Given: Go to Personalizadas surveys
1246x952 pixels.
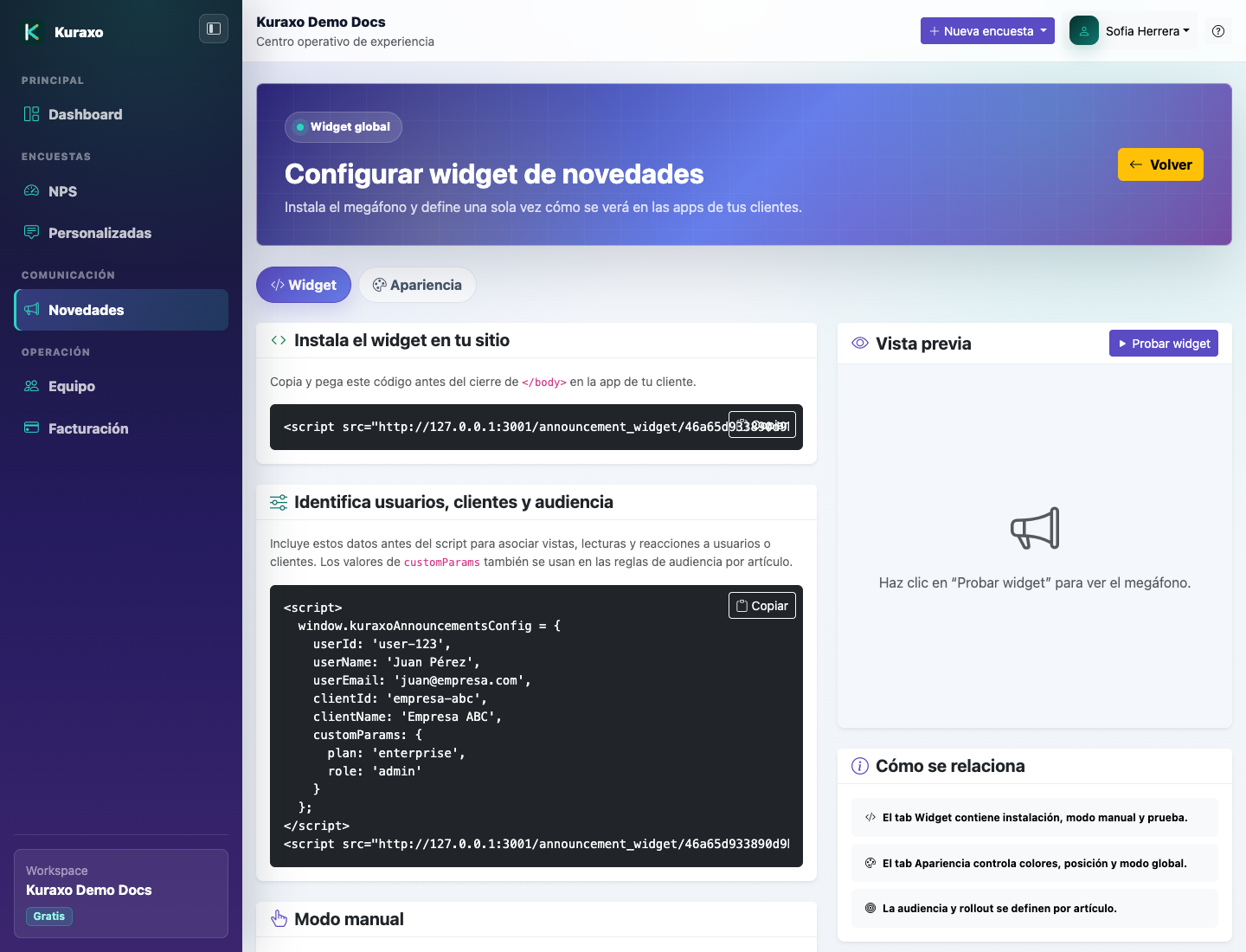Looking at the screenshot, I should [x=121, y=233].
